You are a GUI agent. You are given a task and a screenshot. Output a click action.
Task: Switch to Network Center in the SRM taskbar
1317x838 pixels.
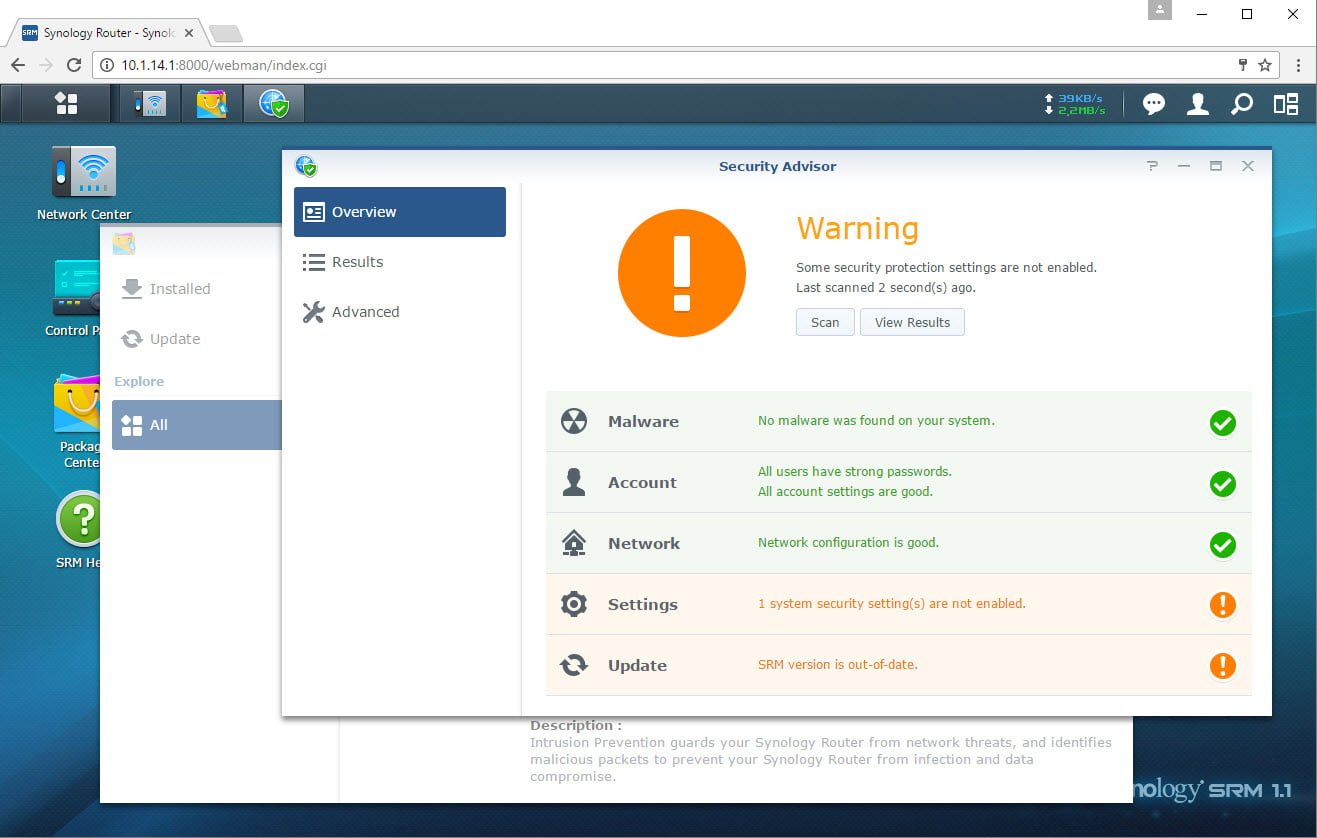click(150, 103)
